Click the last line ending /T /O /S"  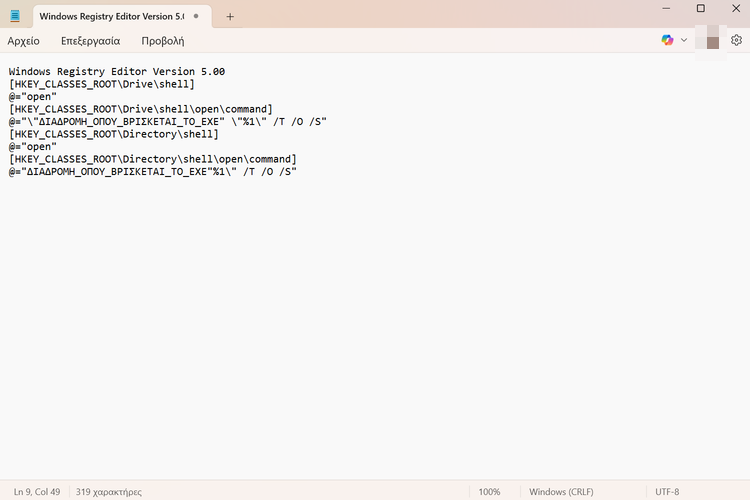click(x=153, y=172)
